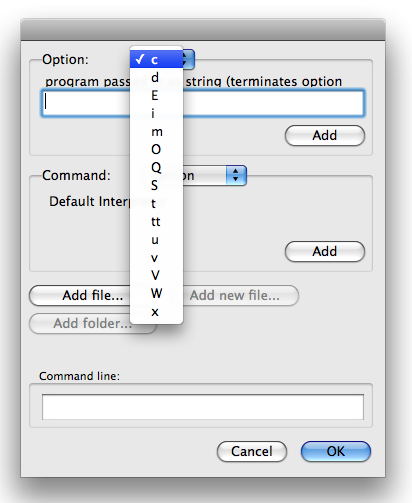This screenshot has height=503, width=412.
Task: Confirm with the OK button
Action: click(x=336, y=451)
